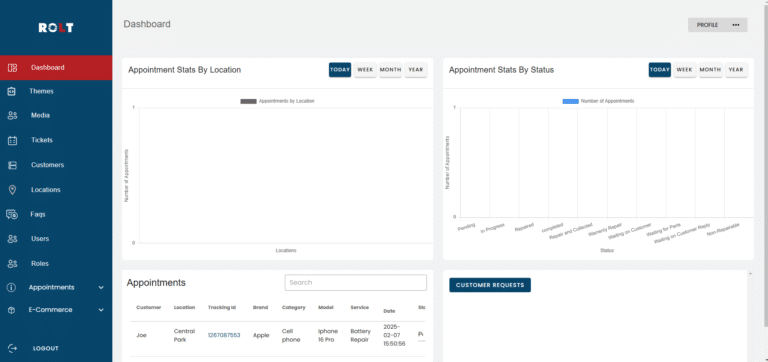Open the Dashboard menu item

click(x=56, y=68)
